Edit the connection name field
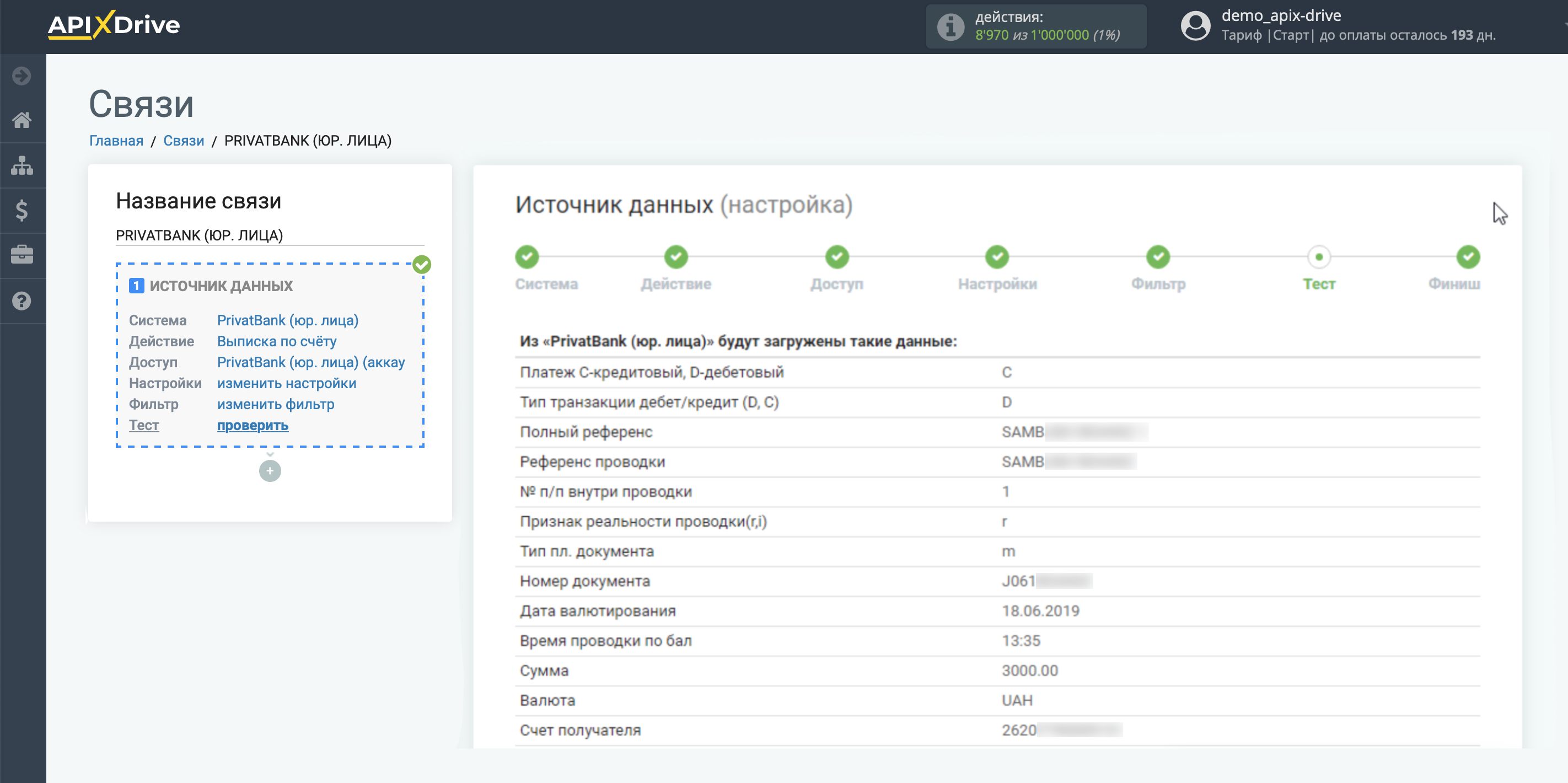Screen dimensions: 1568x783 pyautogui.click(x=270, y=235)
